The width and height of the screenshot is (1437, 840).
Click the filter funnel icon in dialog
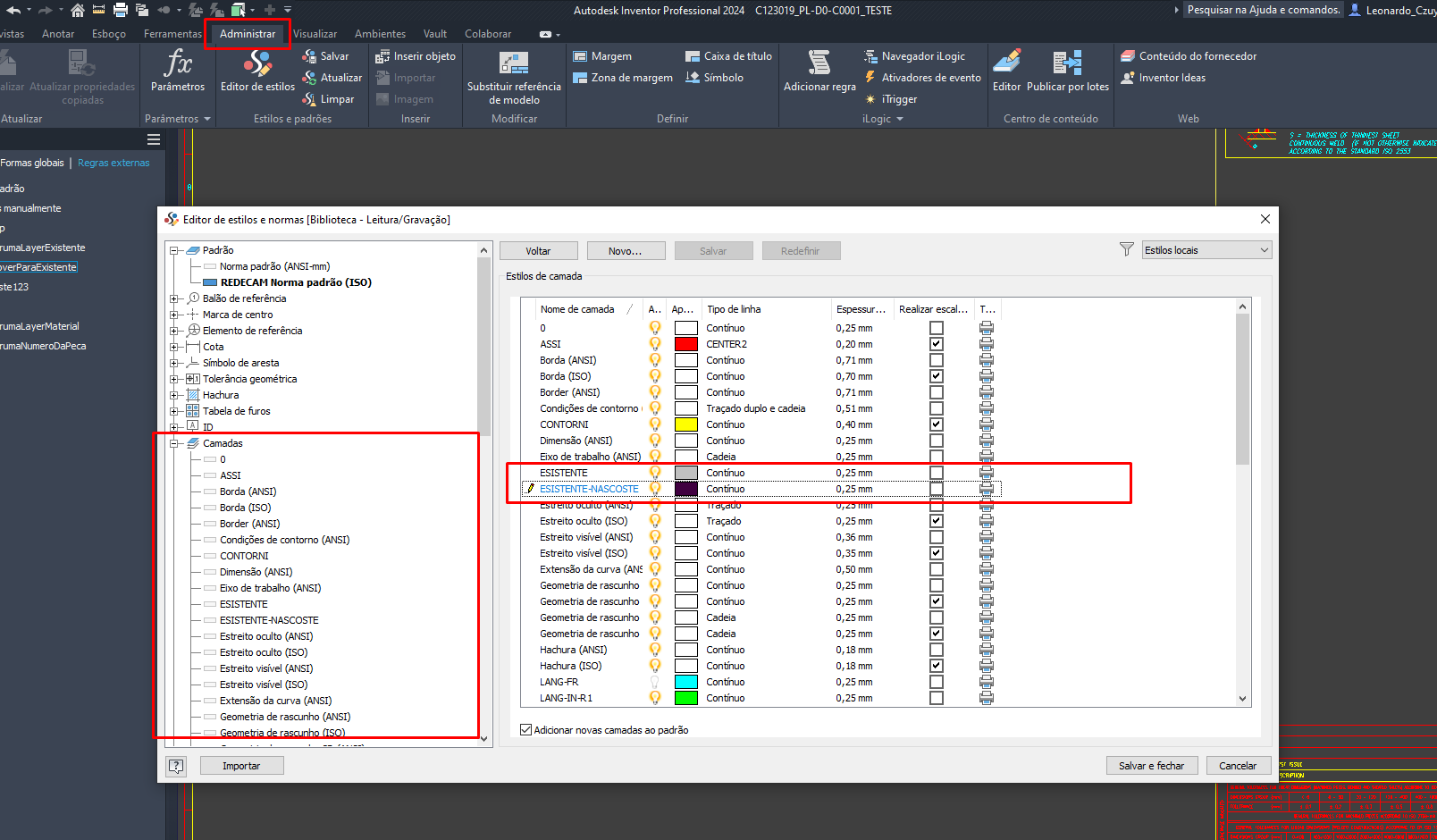coord(1127,250)
